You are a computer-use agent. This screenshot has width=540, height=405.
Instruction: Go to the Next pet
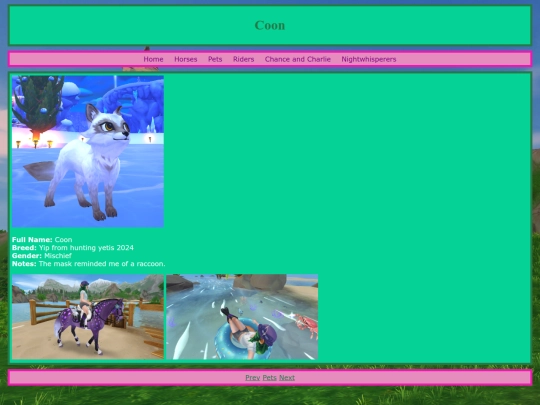click(x=287, y=377)
